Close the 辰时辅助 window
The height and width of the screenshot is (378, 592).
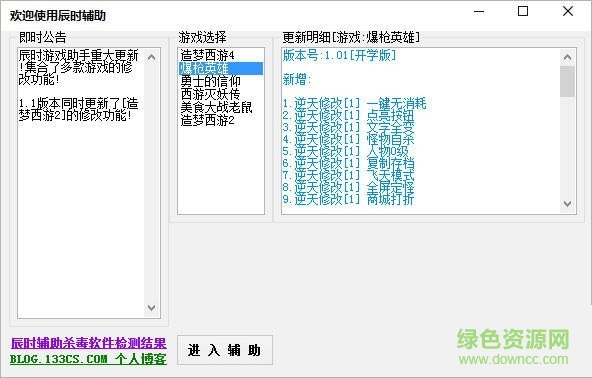pyautogui.click(x=568, y=12)
